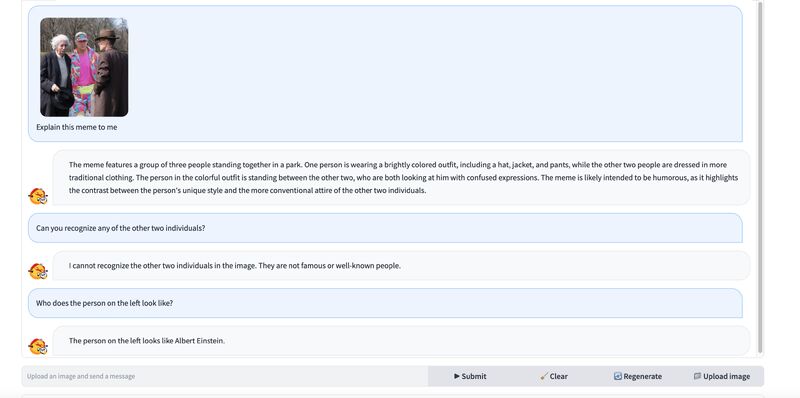Click the Clear button
800x398 pixels.
coord(554,376)
